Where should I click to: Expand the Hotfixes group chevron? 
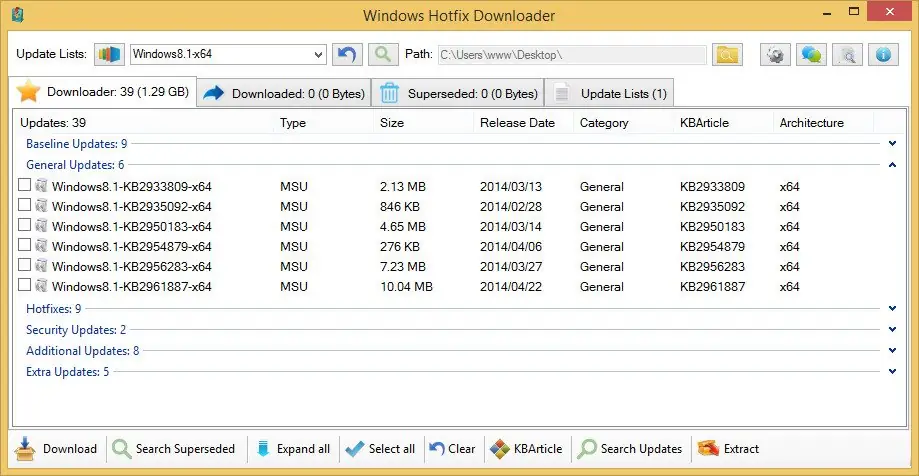pos(892,309)
